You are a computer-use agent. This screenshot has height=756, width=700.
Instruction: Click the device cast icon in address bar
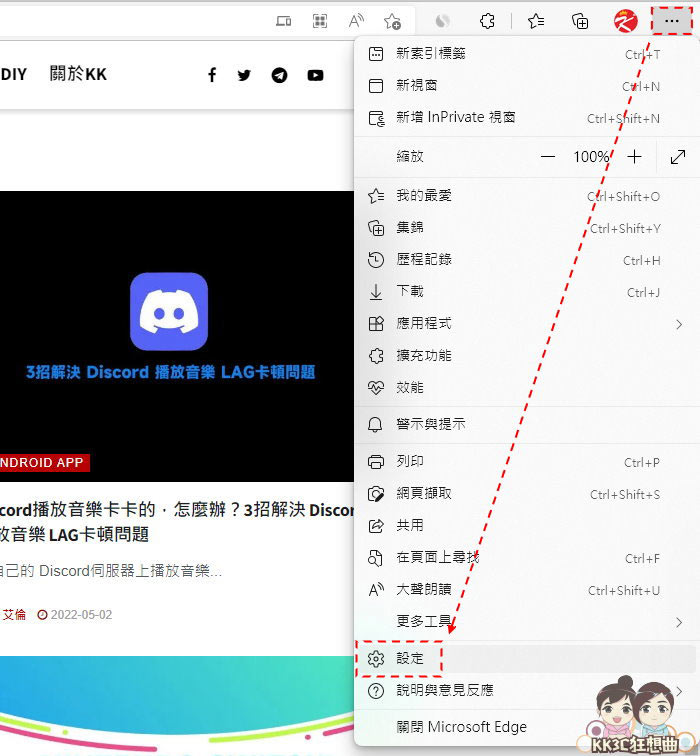283,21
